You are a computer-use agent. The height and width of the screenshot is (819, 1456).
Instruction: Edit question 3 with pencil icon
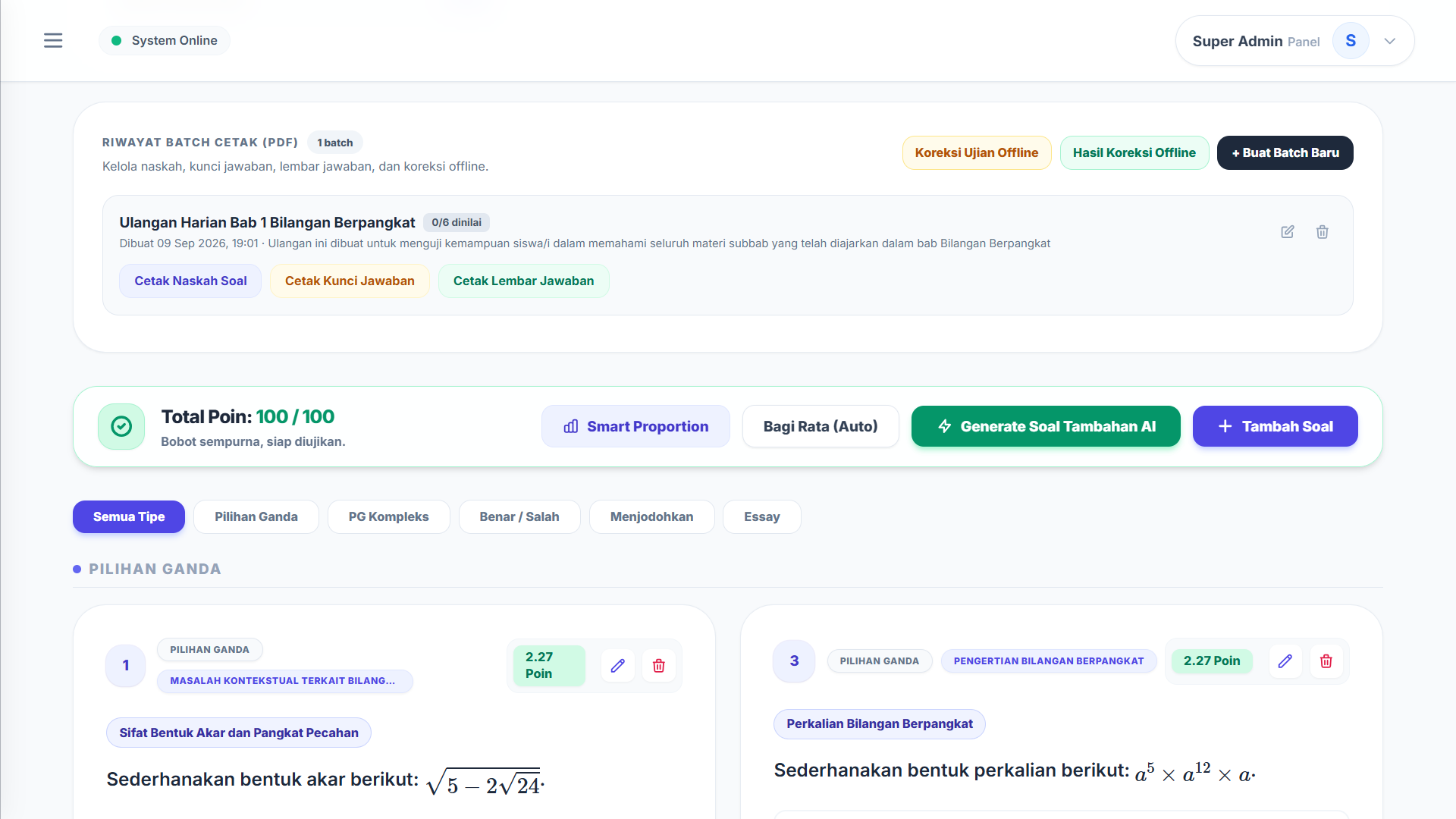tap(1285, 661)
